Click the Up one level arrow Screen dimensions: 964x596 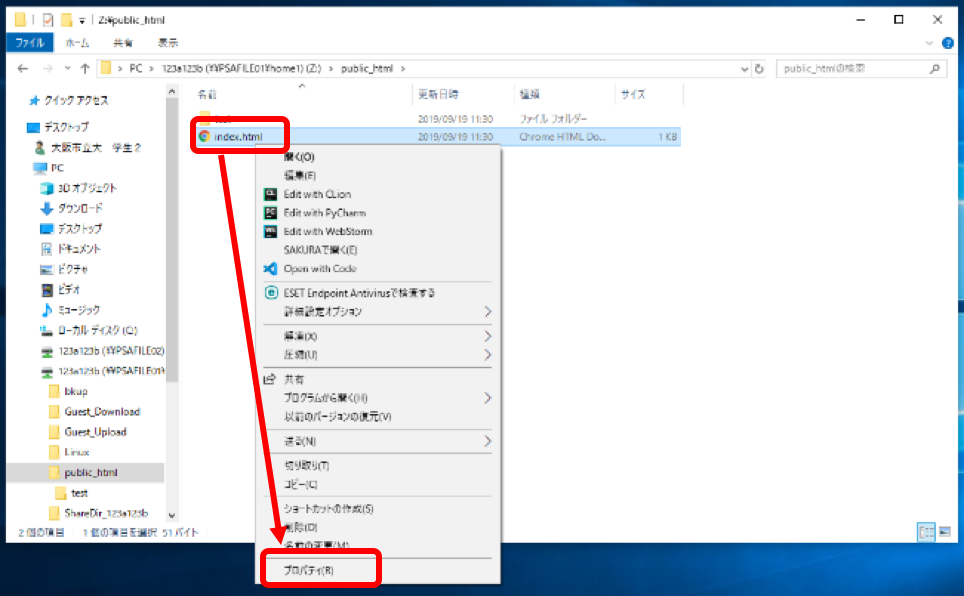point(85,68)
